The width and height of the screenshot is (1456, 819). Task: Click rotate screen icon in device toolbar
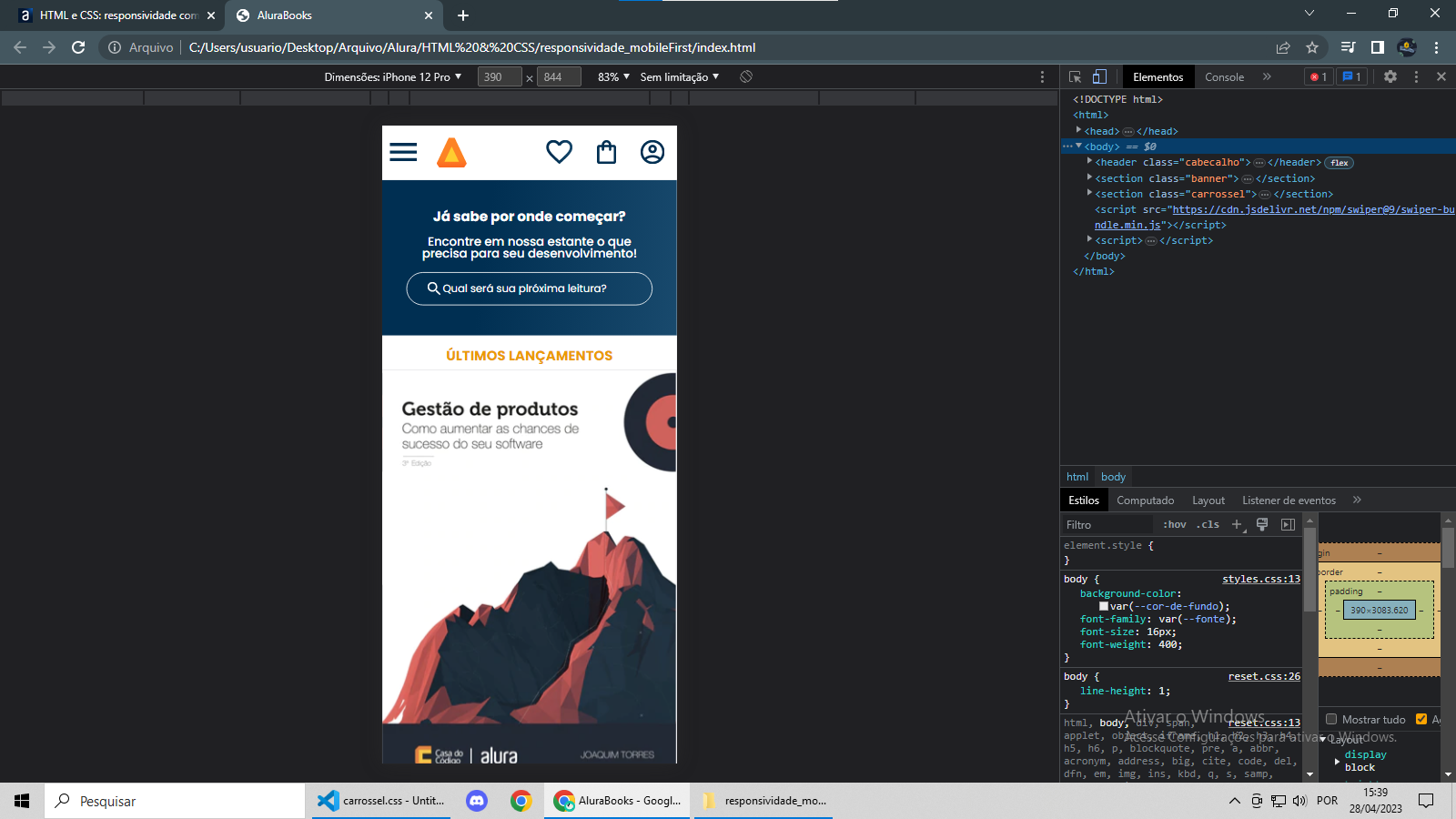tap(746, 77)
